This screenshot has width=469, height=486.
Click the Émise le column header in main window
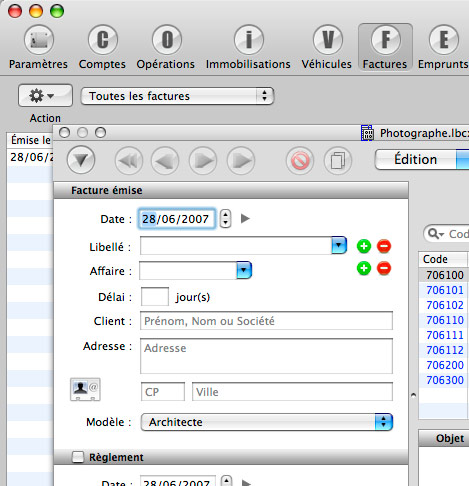click(x=30, y=140)
